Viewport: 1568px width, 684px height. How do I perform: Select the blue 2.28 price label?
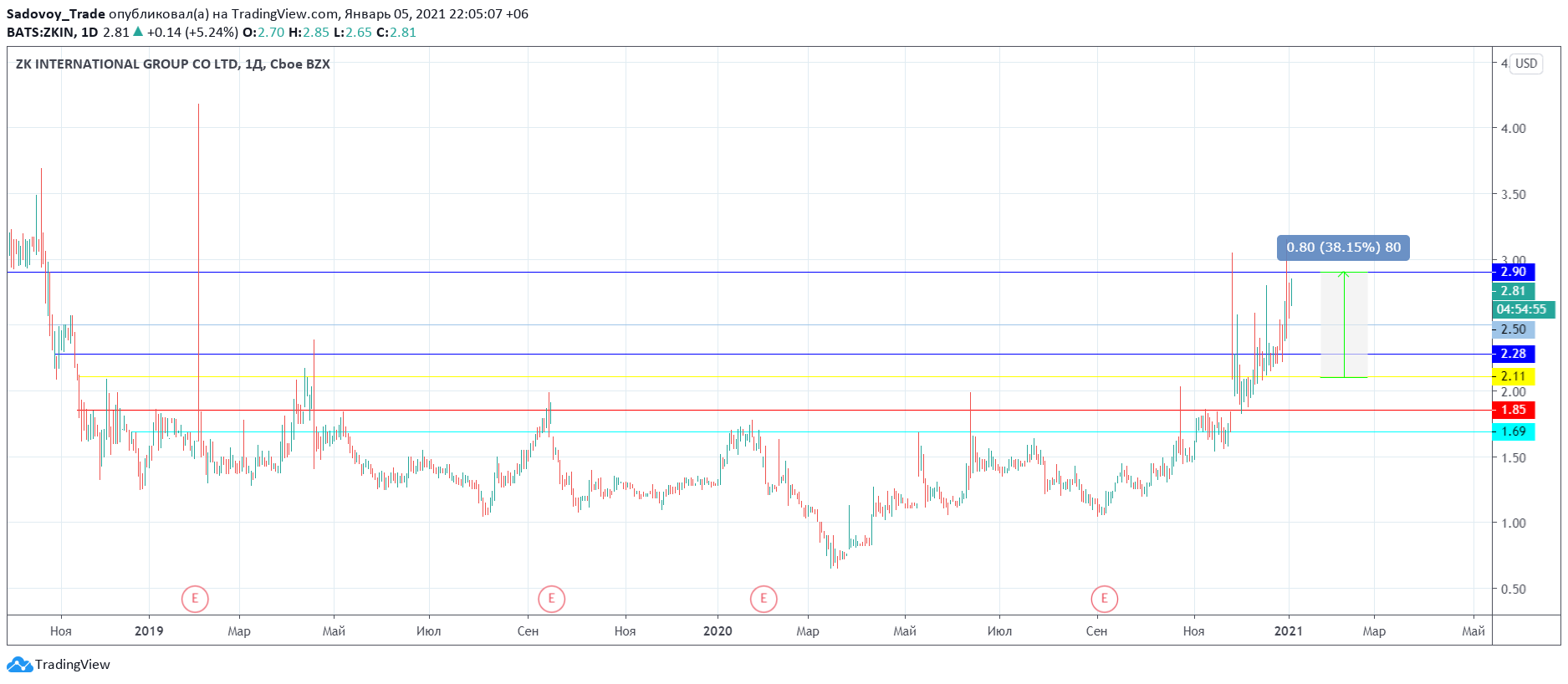click(1513, 354)
